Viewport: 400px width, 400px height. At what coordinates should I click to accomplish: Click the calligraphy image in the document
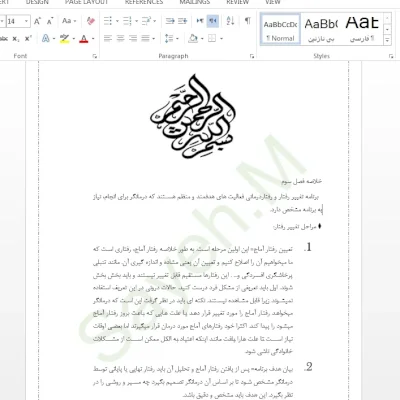click(193, 117)
